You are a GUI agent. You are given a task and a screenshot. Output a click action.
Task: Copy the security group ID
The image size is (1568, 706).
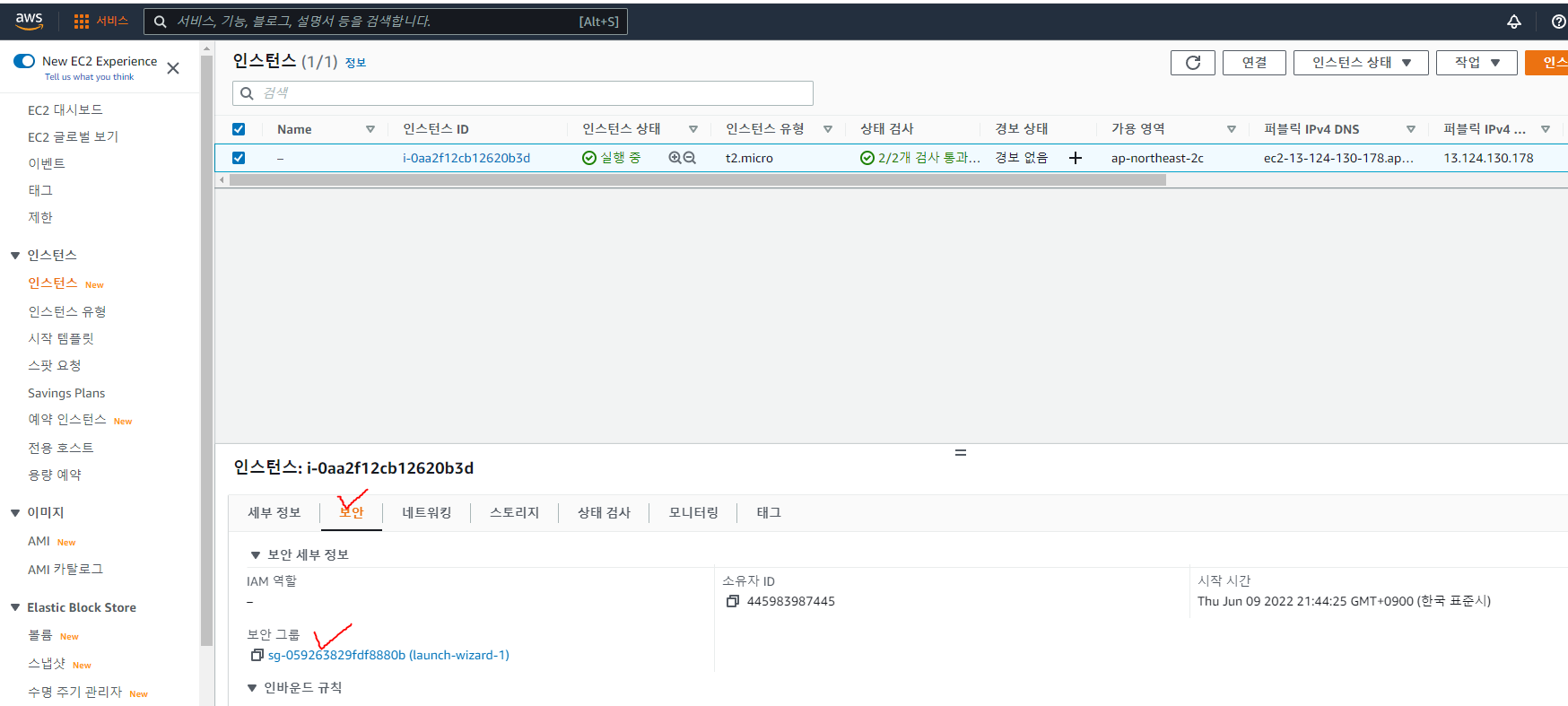257,655
